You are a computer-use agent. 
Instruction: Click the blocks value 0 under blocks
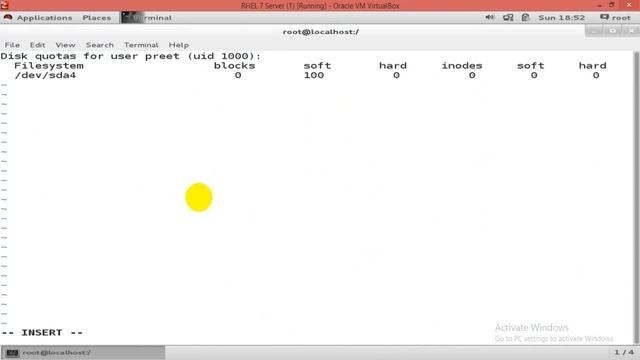tap(238, 75)
